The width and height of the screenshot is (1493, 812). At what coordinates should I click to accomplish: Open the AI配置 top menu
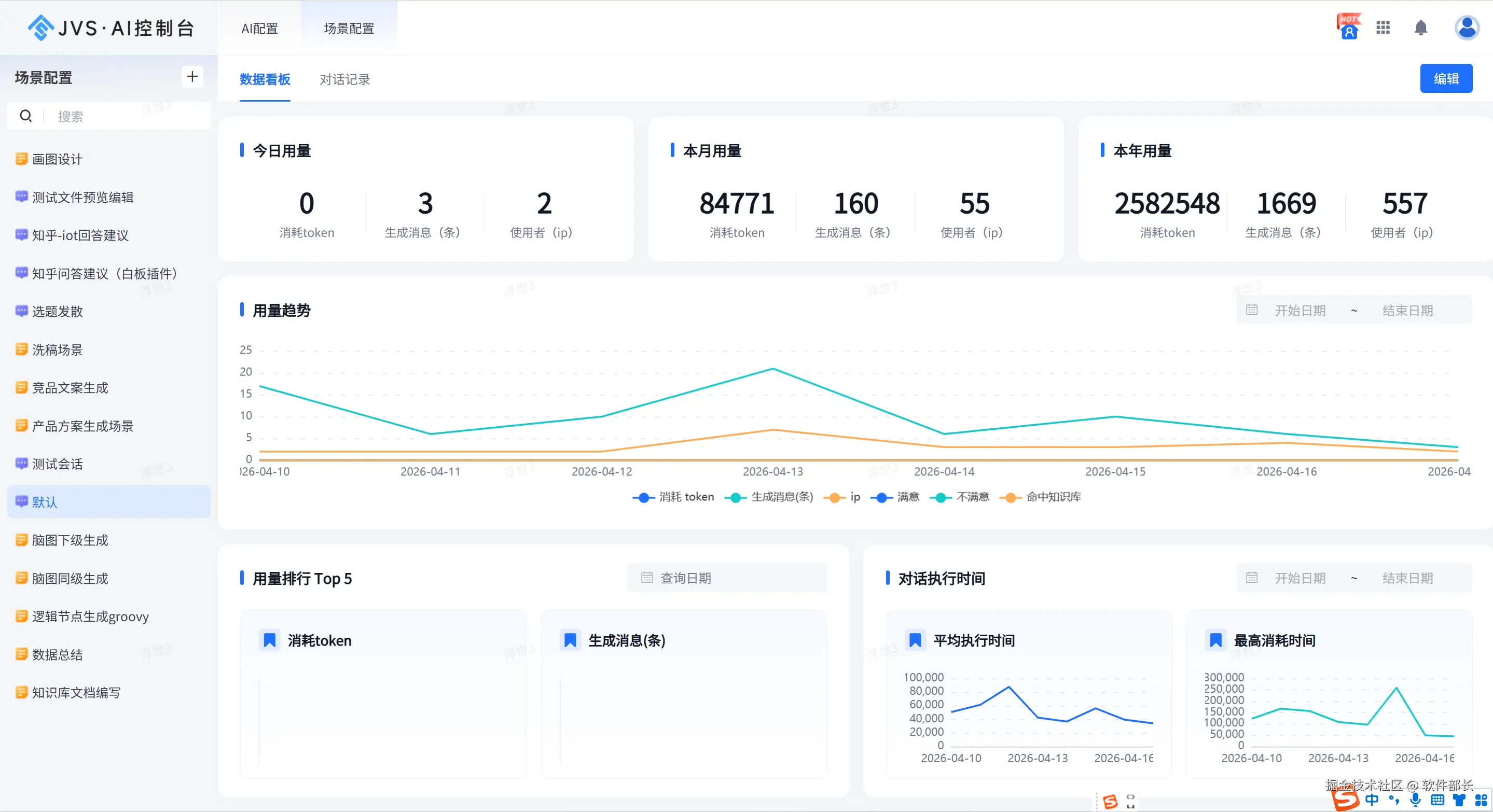coord(260,29)
